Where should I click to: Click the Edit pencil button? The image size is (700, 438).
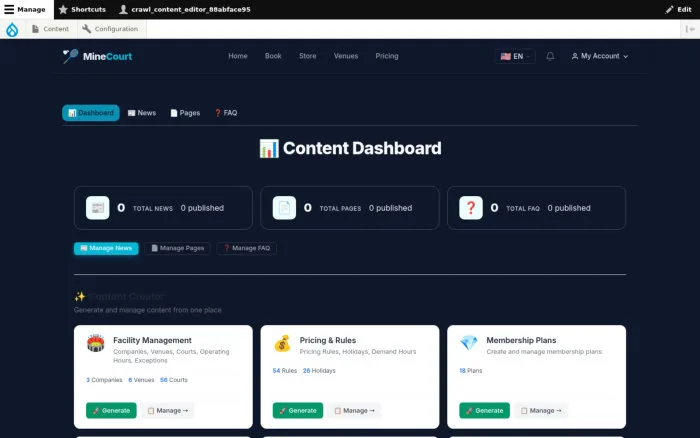[x=678, y=9]
